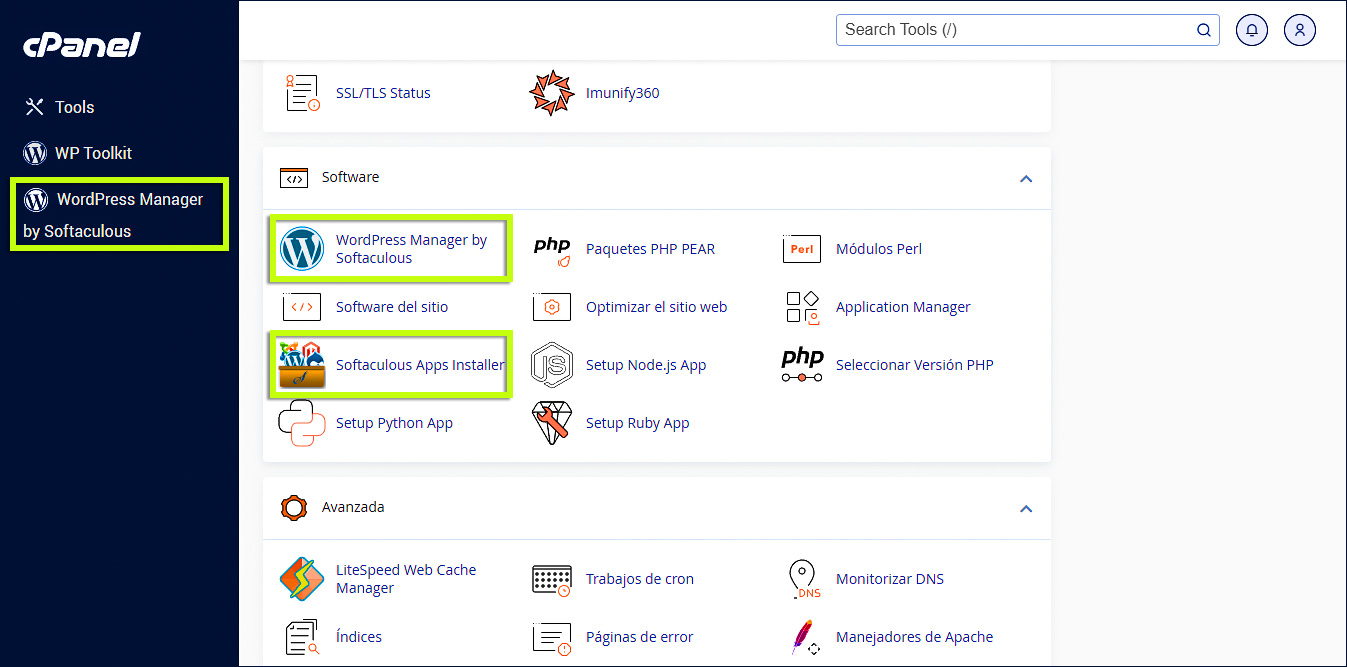Open the notifications bell
1347x667 pixels.
pyautogui.click(x=1252, y=30)
